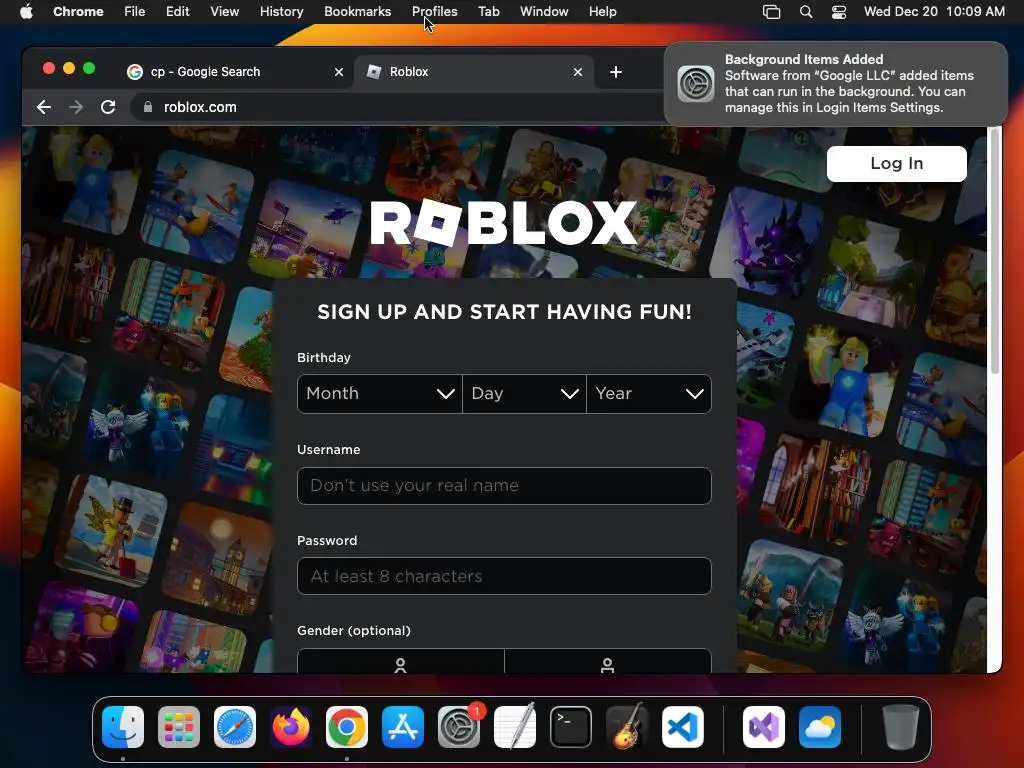Click Chrome's back arrow button
The image size is (1024, 768).
point(44,107)
